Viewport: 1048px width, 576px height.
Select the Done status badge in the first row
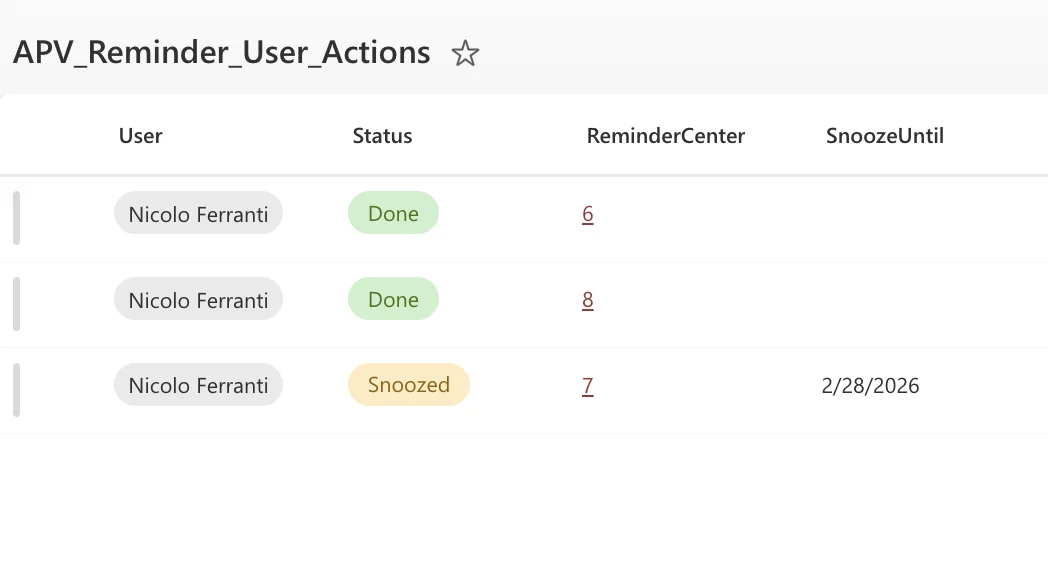click(x=393, y=213)
